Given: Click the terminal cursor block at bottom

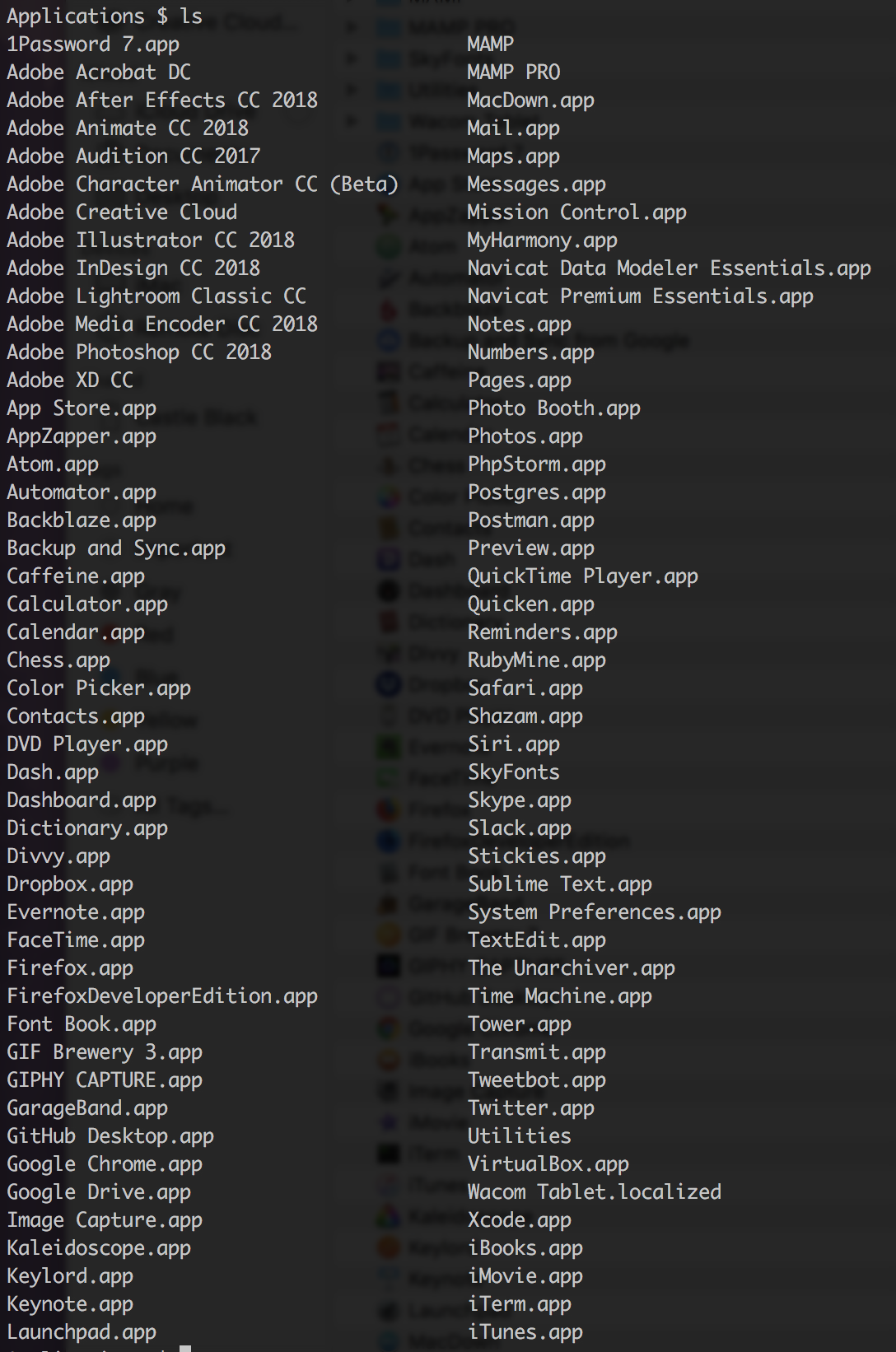Looking at the screenshot, I should click(x=185, y=1348).
